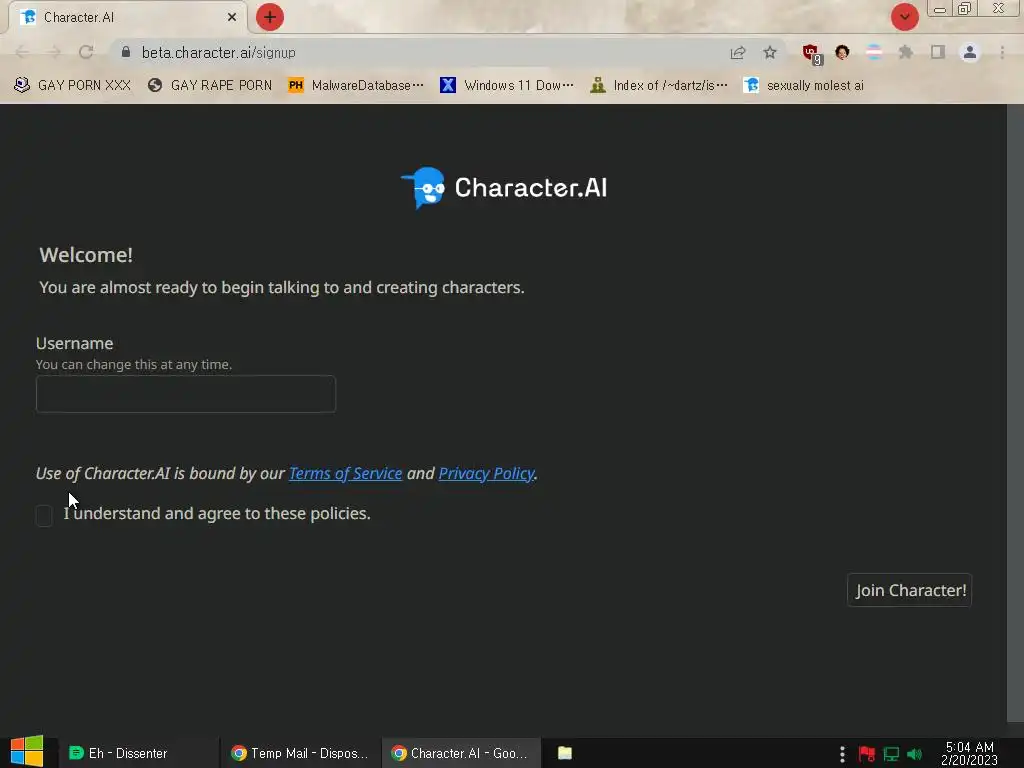Open the Index of /~dartz/is bookmark

pyautogui.click(x=659, y=86)
